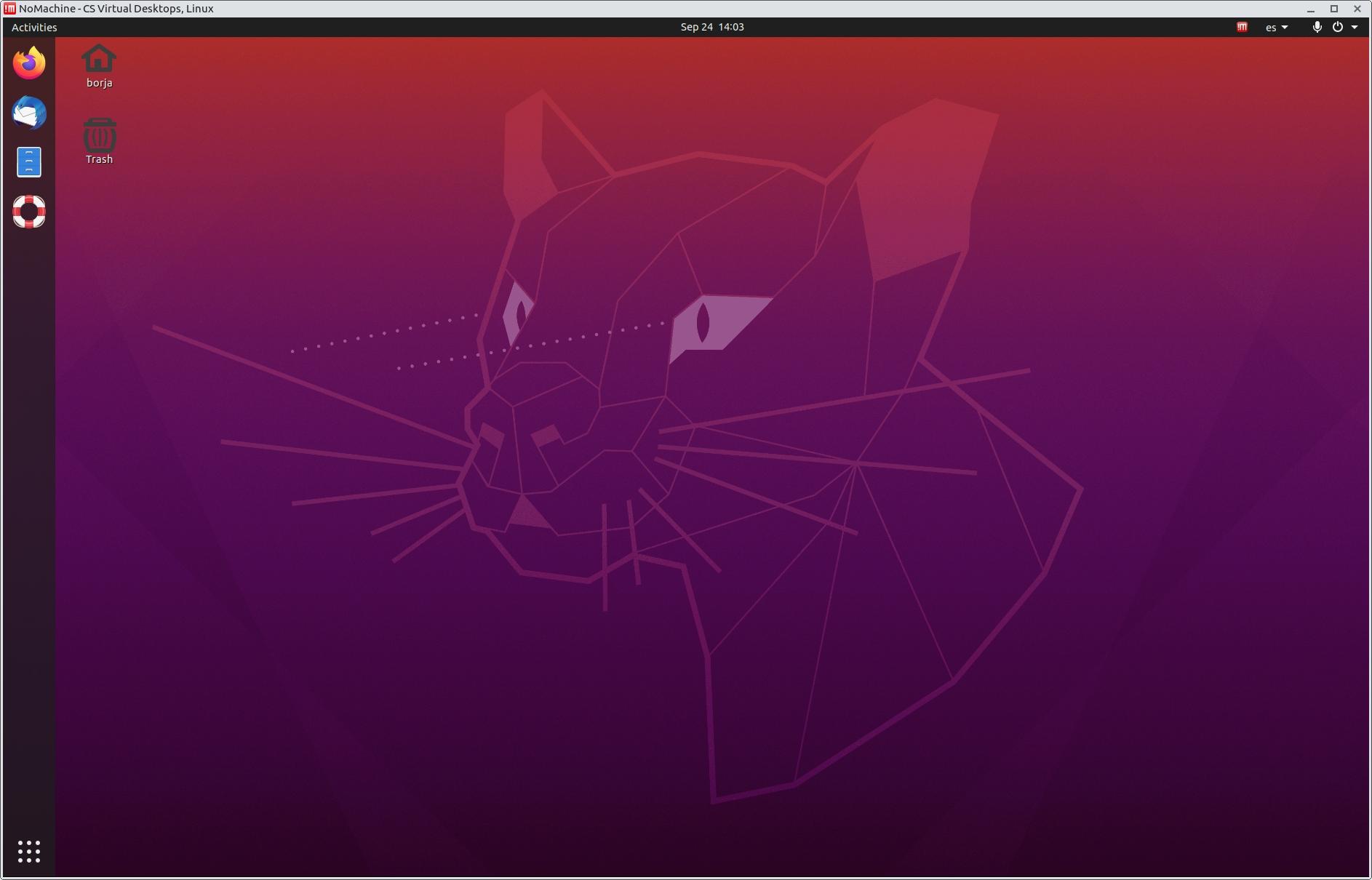Maximize the NoMachine window
1372x880 pixels.
click(x=1334, y=9)
